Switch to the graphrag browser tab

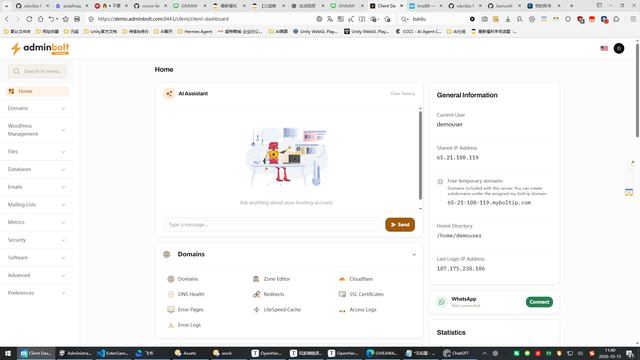point(71,6)
